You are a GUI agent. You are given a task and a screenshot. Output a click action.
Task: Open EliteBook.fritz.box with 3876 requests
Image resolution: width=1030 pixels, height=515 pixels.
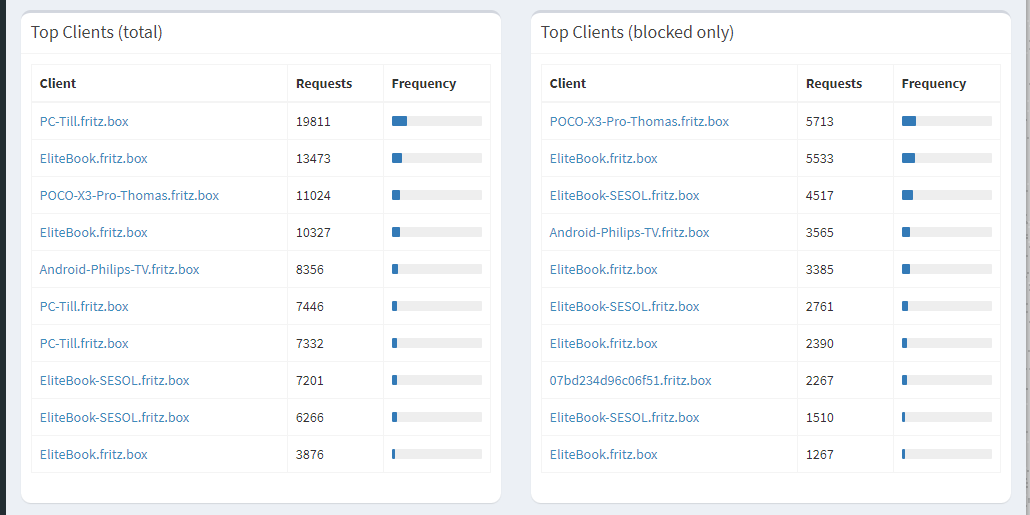[93, 454]
